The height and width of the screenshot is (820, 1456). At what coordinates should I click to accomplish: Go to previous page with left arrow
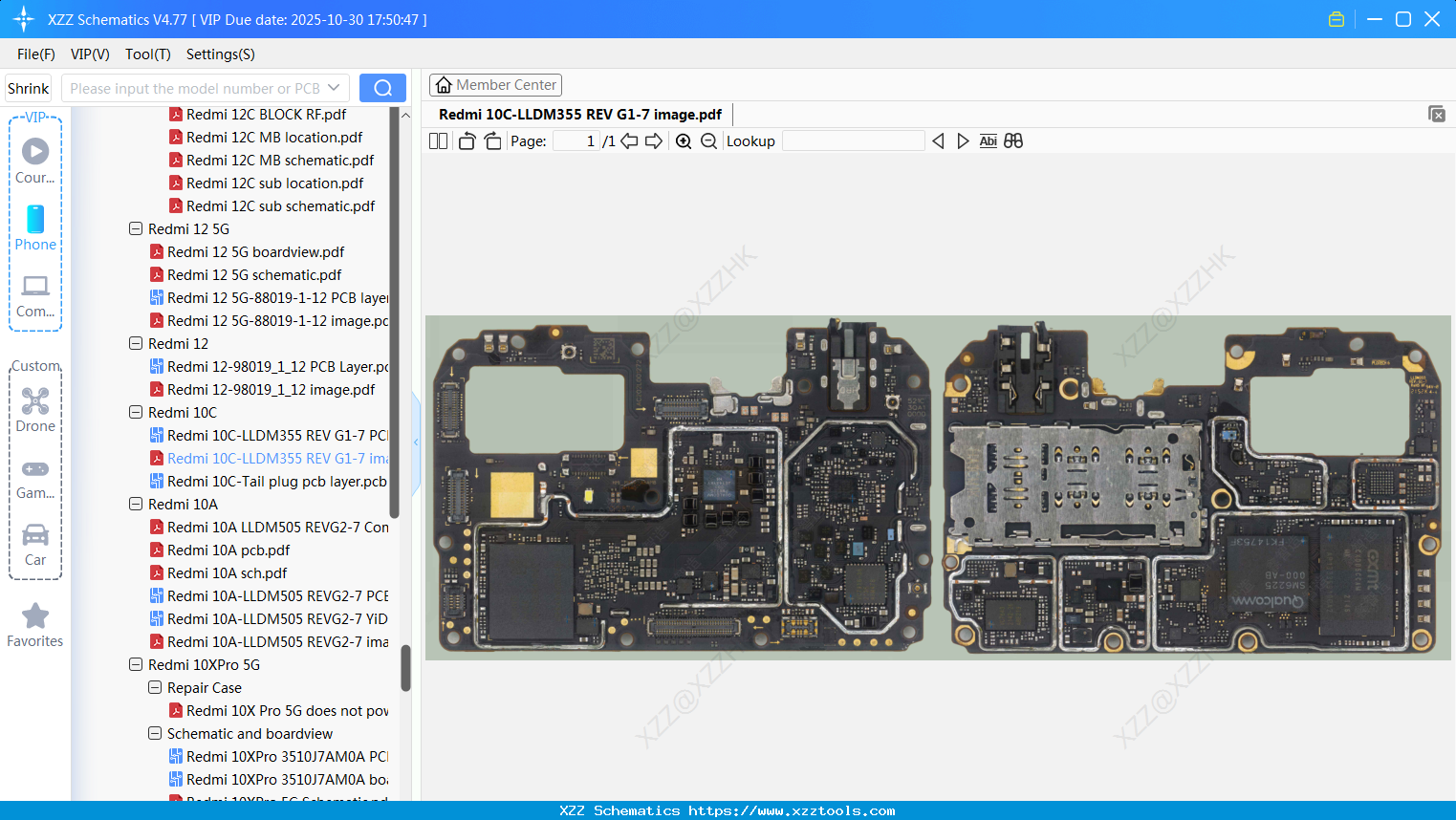(x=629, y=141)
